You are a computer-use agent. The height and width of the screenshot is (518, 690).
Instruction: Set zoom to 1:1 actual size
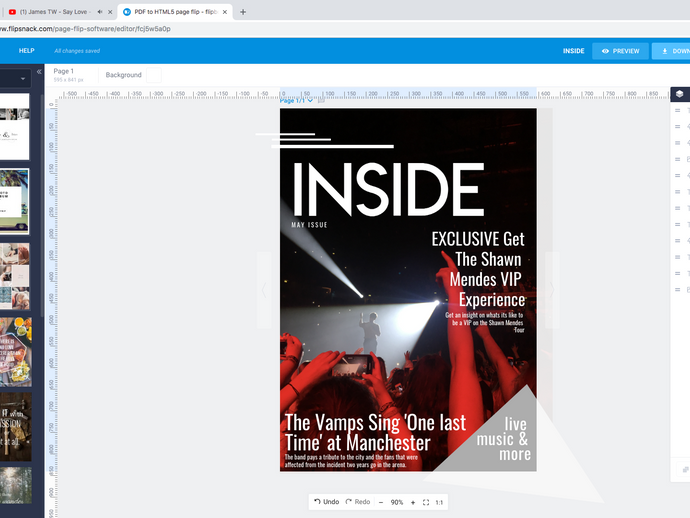(439, 502)
